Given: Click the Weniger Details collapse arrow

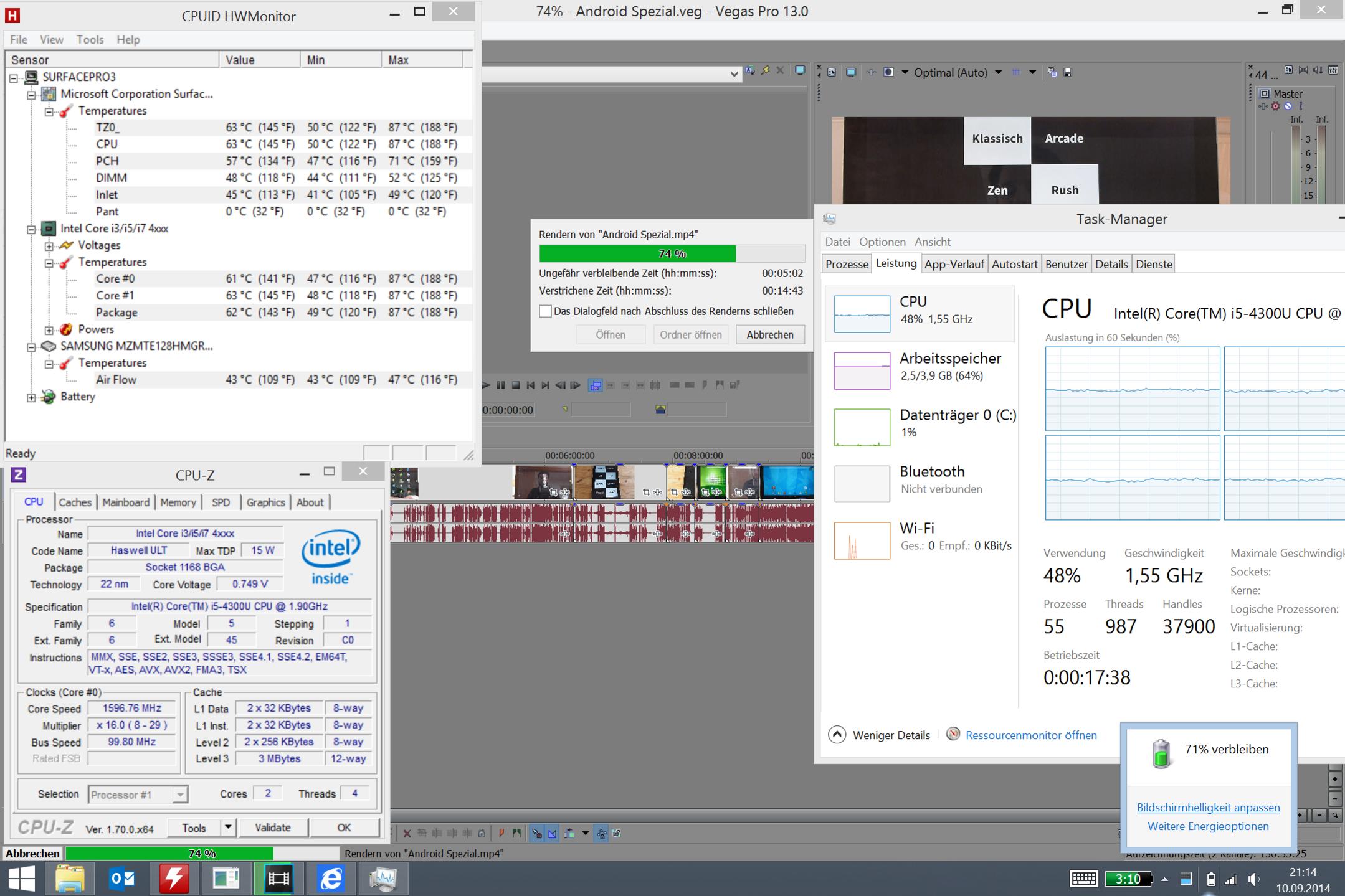Looking at the screenshot, I should [x=837, y=735].
